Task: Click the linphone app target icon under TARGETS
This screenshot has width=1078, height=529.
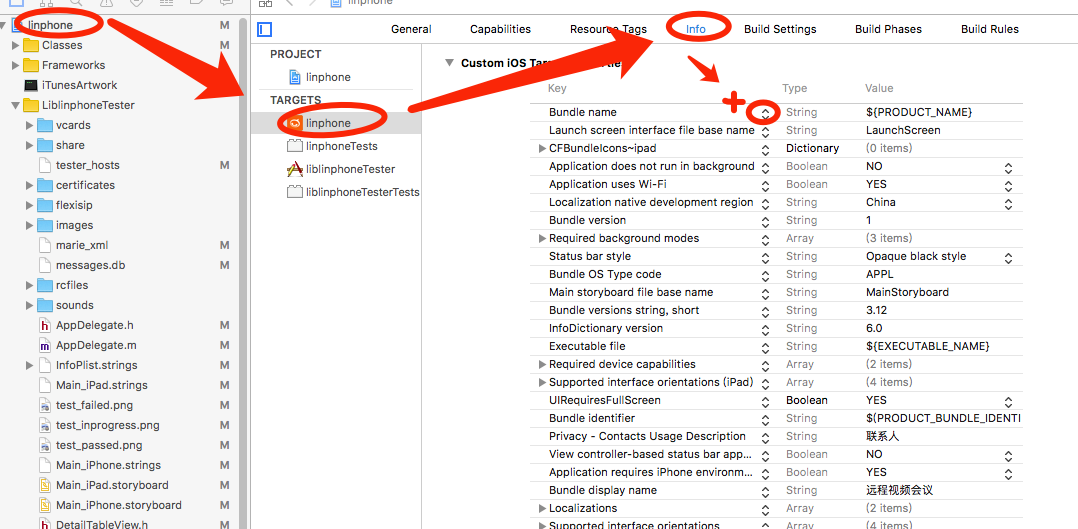Action: click(x=295, y=123)
